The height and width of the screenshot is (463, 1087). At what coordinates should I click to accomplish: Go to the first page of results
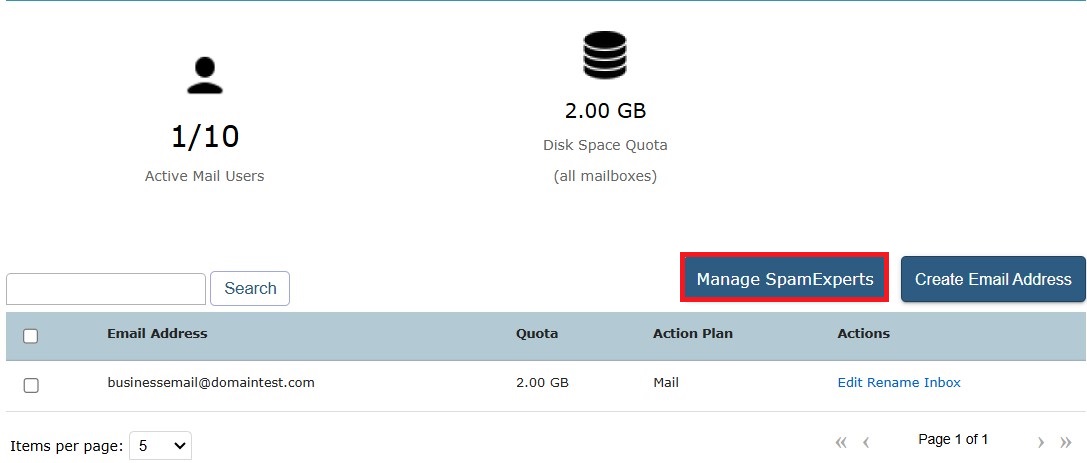point(841,441)
